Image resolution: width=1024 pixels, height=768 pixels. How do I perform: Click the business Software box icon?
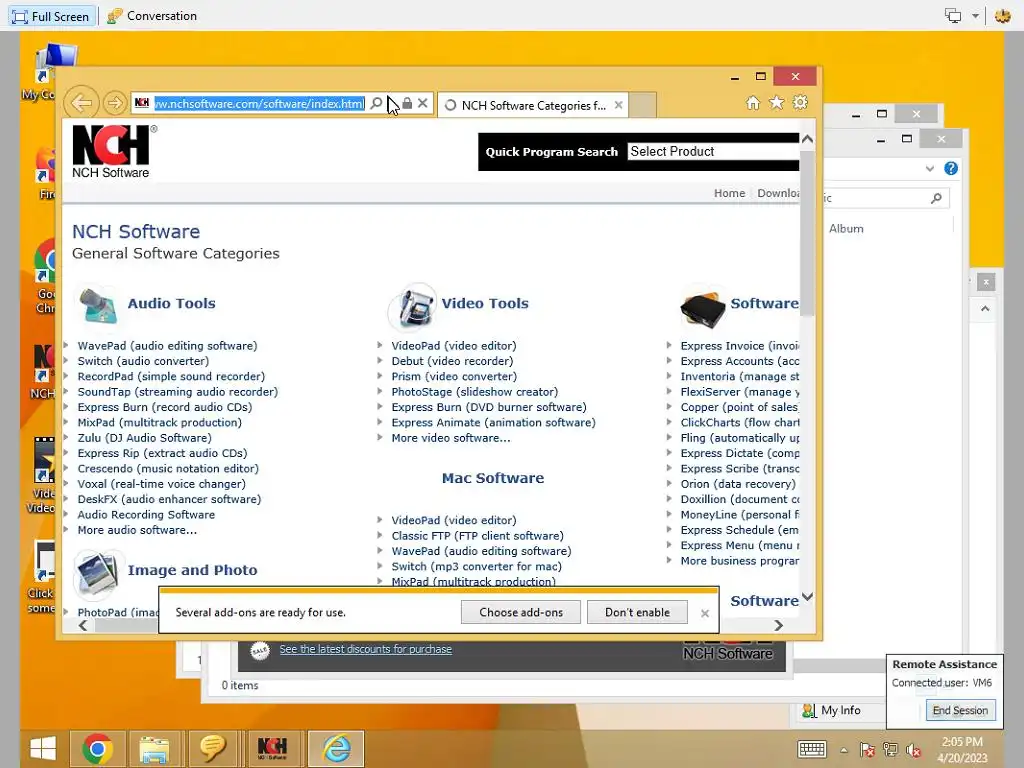coord(703,309)
